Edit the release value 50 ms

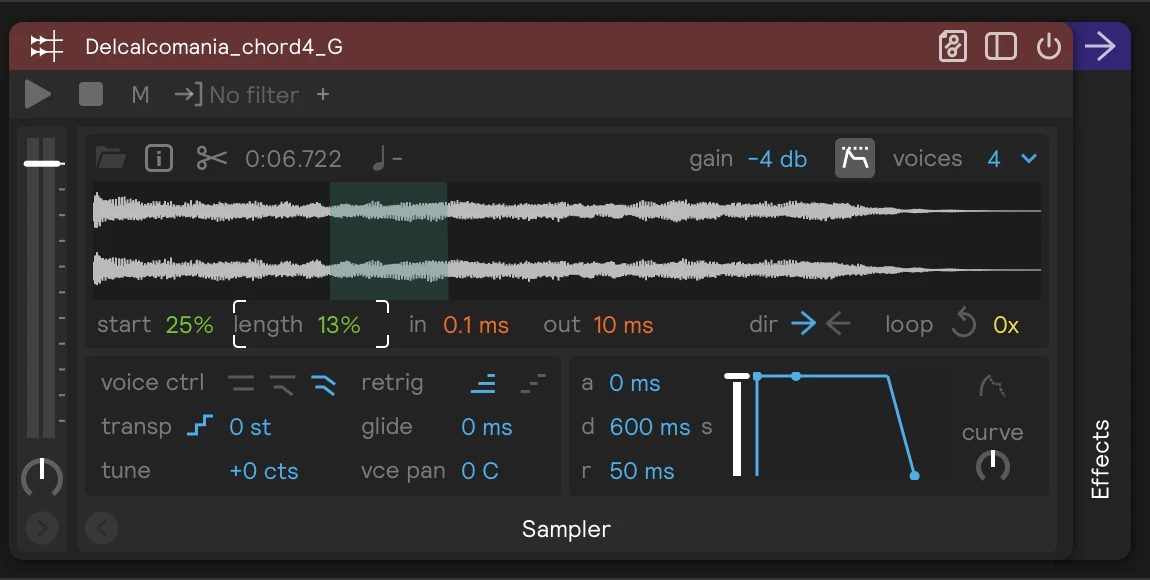[642, 471]
